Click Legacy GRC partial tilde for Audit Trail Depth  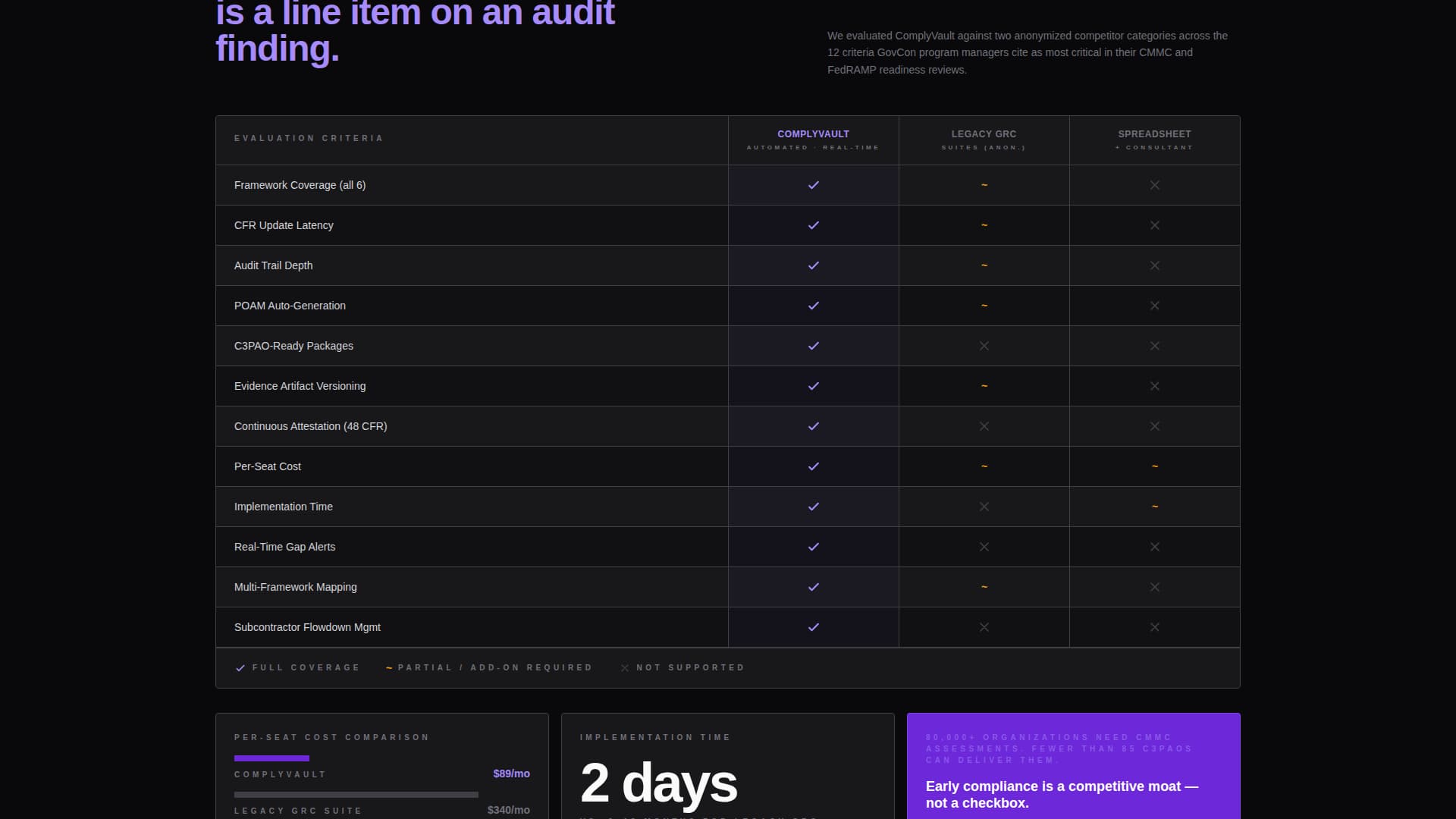pyautogui.click(x=984, y=265)
